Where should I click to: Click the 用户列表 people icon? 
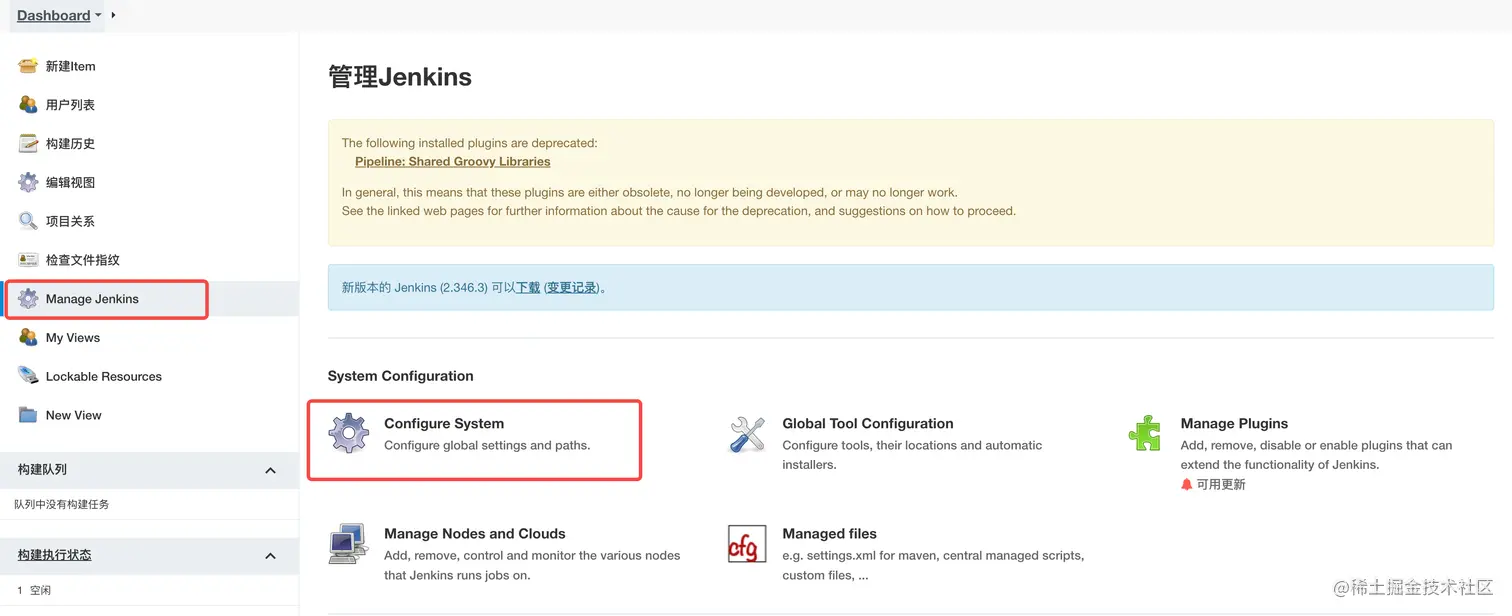coord(28,105)
